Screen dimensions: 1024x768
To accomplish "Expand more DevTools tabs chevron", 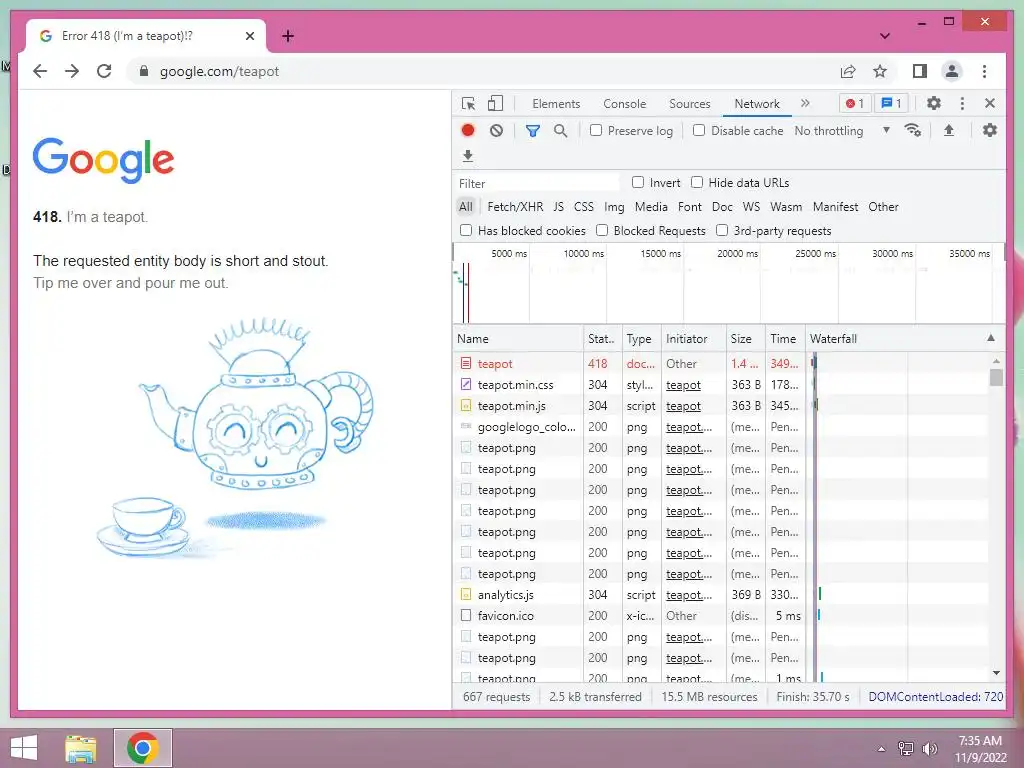I will [805, 103].
